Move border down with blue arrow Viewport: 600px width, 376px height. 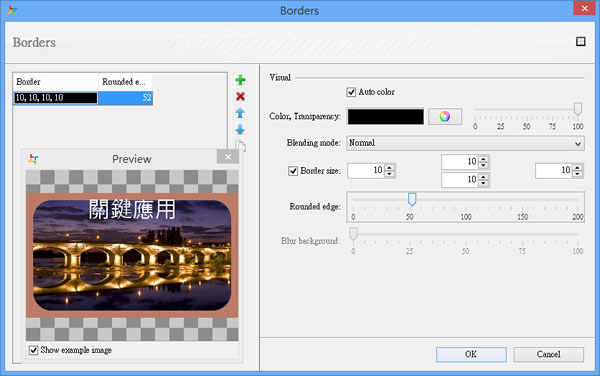240,130
